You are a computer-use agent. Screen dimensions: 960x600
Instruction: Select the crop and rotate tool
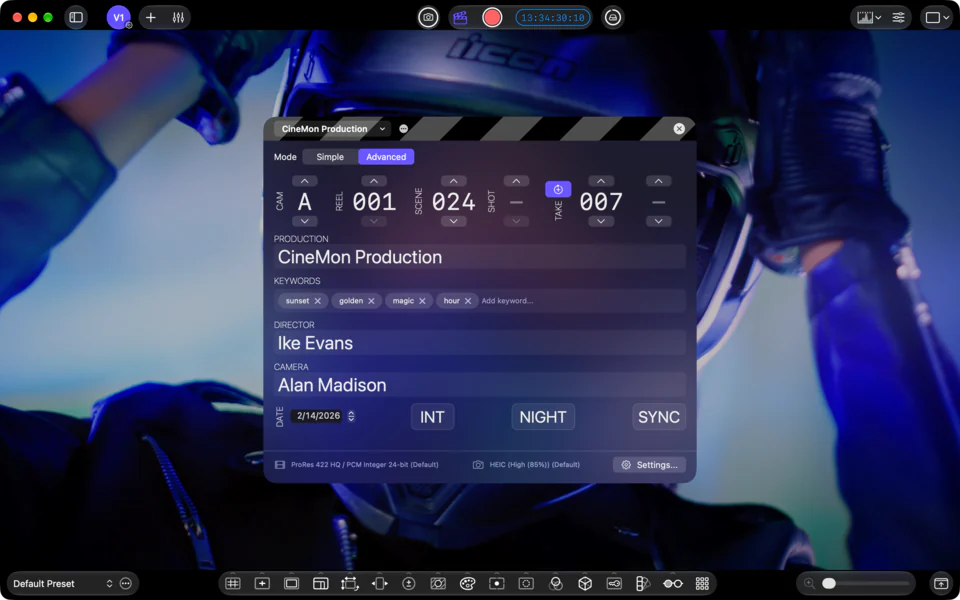[350, 583]
